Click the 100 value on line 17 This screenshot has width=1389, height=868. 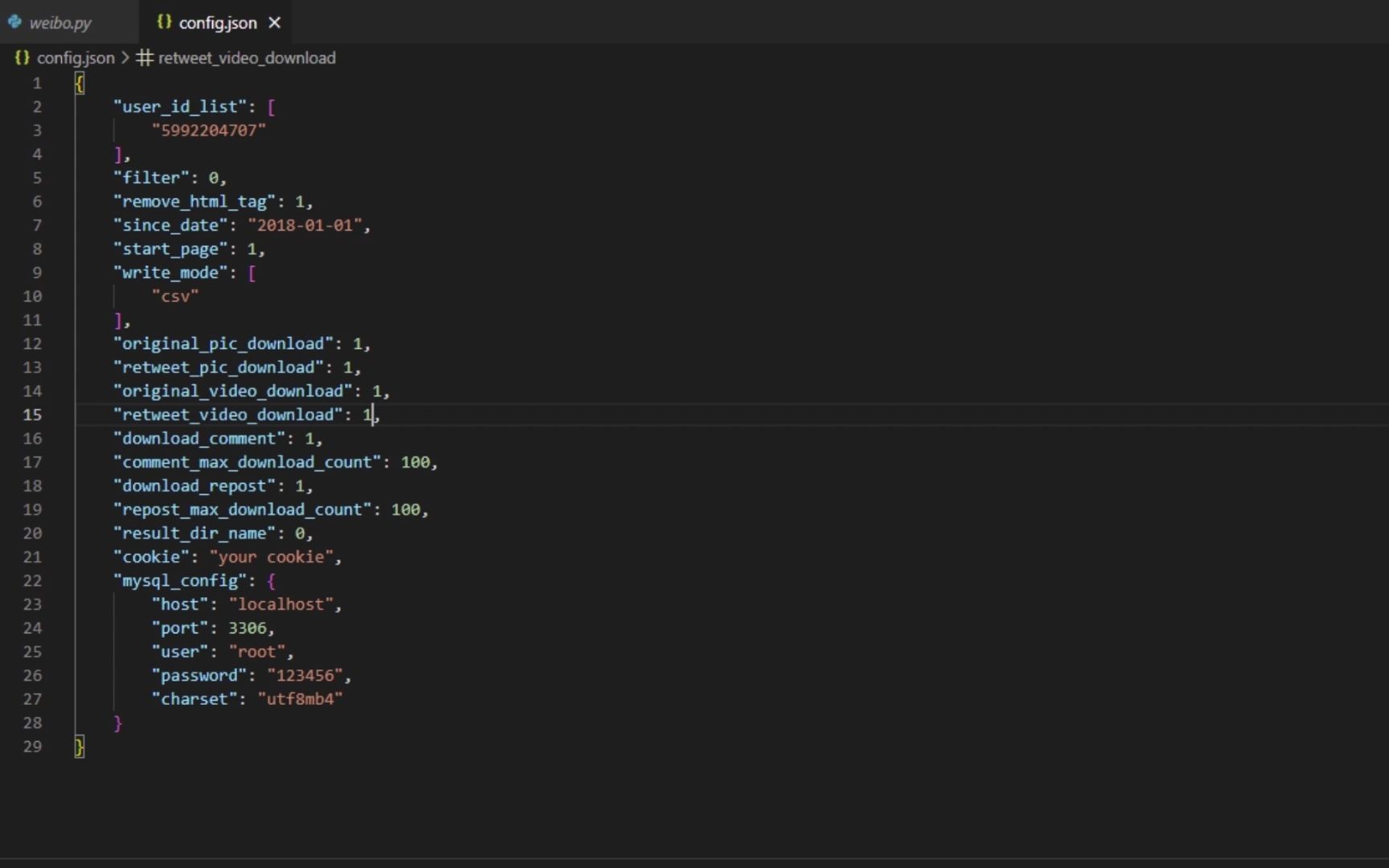(416, 462)
